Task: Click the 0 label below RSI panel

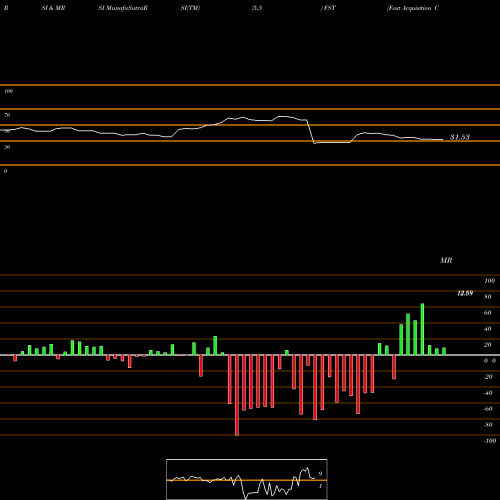Action: [x=5, y=171]
